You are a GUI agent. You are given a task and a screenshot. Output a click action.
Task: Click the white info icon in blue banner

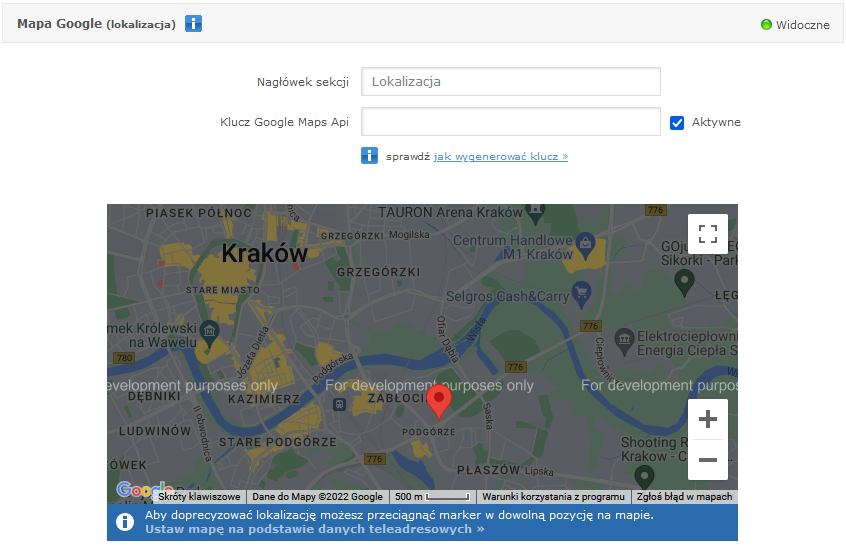pyautogui.click(x=125, y=522)
